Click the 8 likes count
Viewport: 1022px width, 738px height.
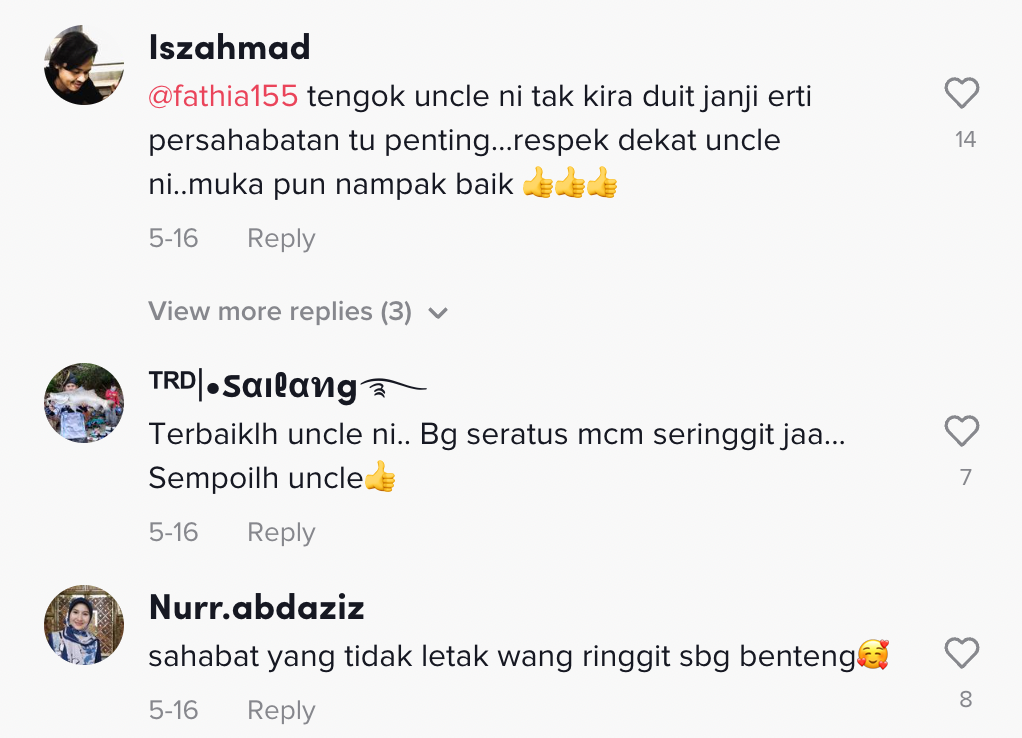pyautogui.click(x=965, y=700)
